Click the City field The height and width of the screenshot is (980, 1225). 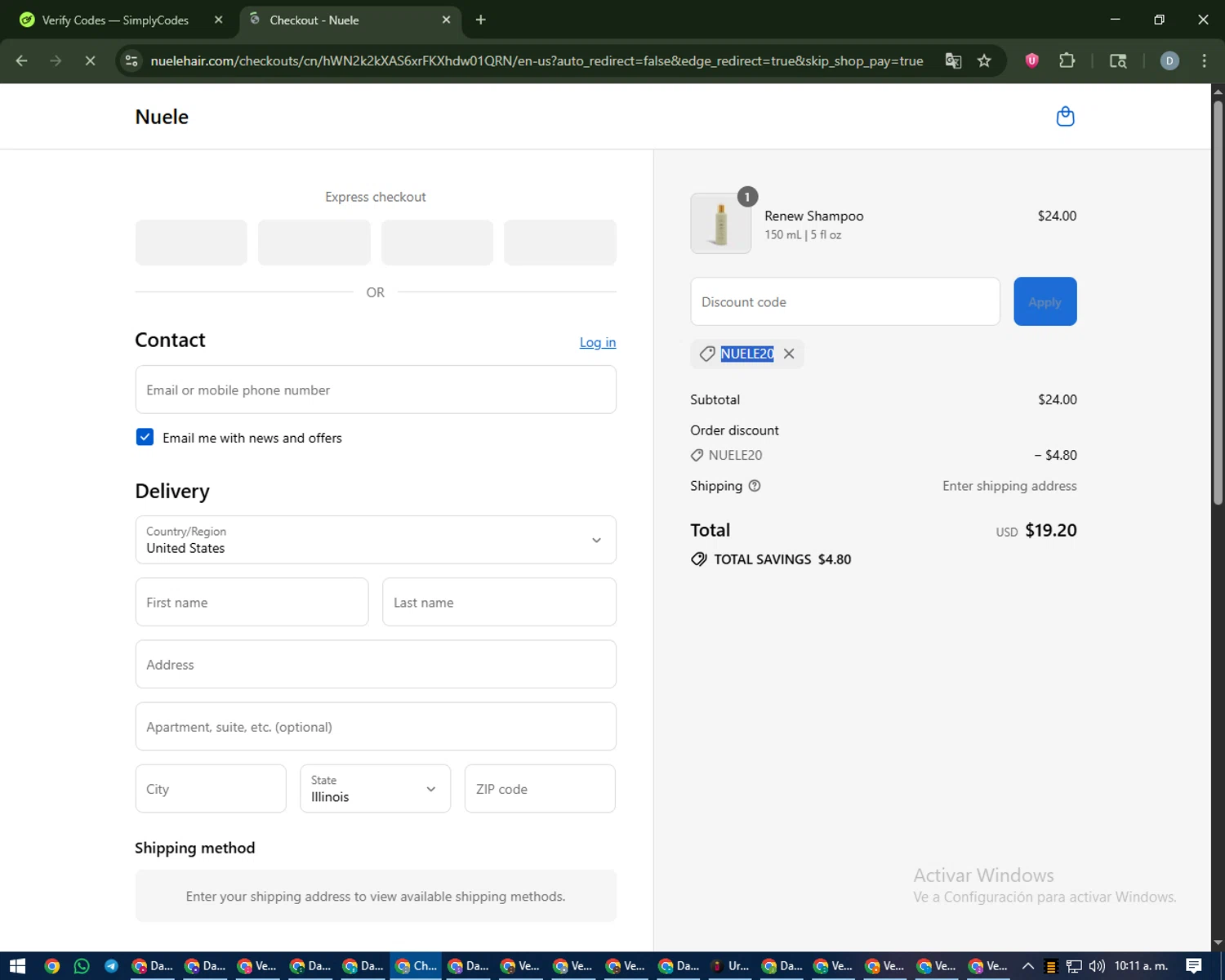[211, 788]
